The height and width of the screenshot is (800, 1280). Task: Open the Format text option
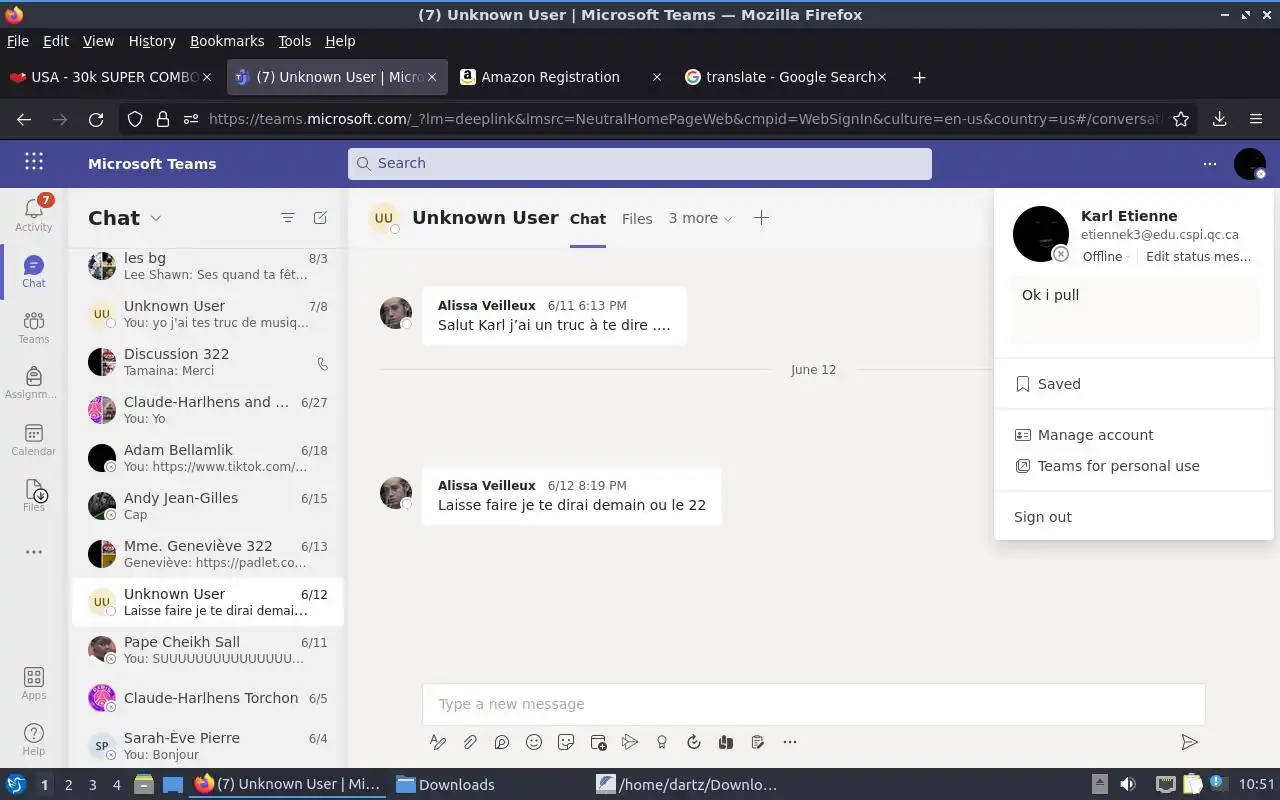[438, 742]
